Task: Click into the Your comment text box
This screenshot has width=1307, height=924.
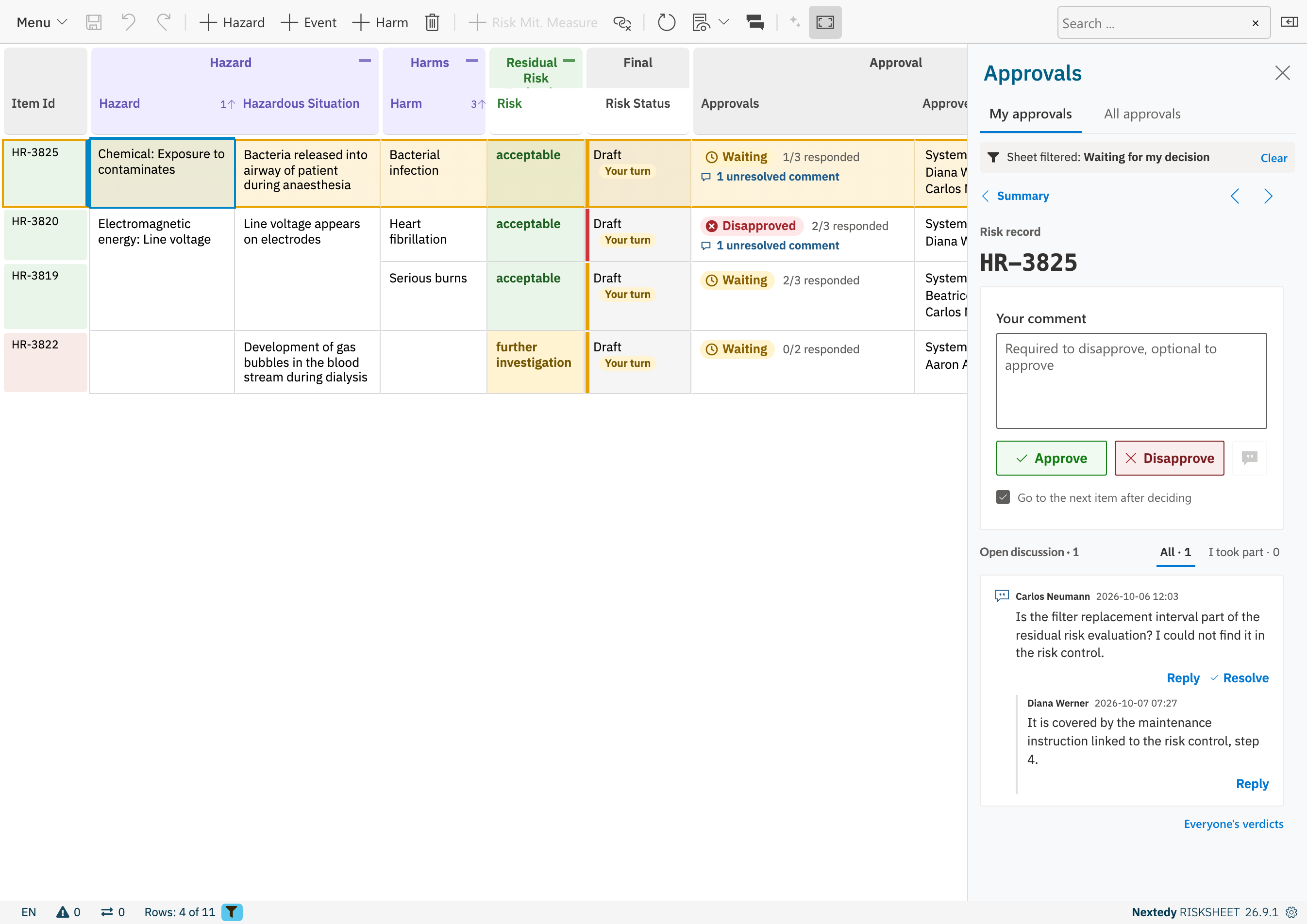Action: (x=1131, y=380)
